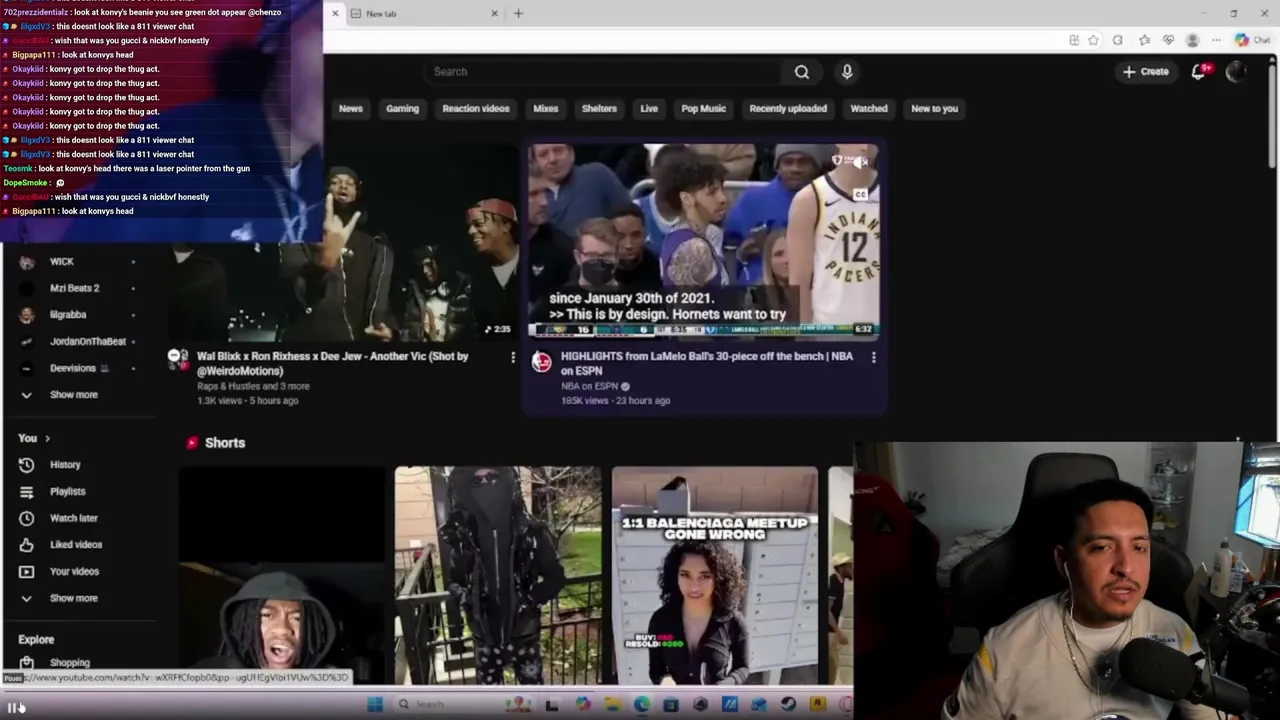Open Liked videos in sidebar
This screenshot has width=1280, height=720.
(78, 545)
